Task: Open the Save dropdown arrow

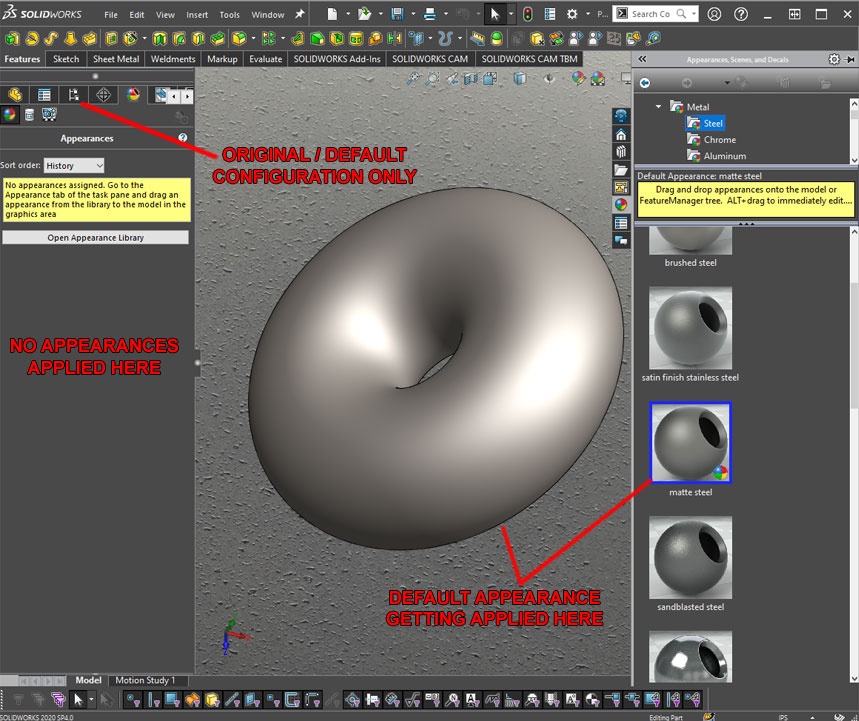Action: [x=413, y=14]
